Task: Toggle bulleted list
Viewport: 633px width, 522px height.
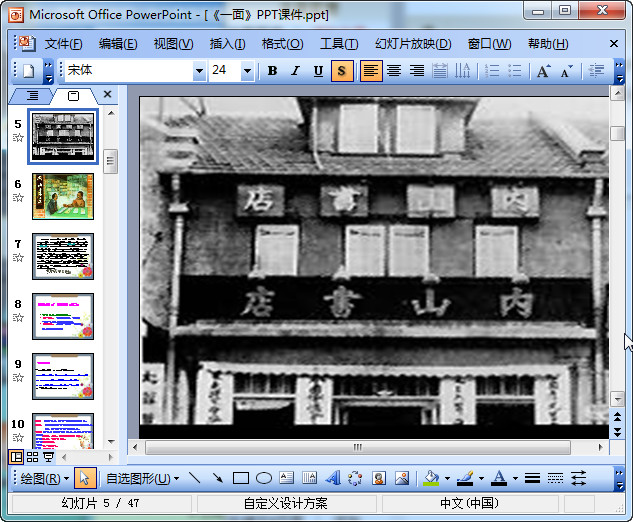Action: coord(515,71)
